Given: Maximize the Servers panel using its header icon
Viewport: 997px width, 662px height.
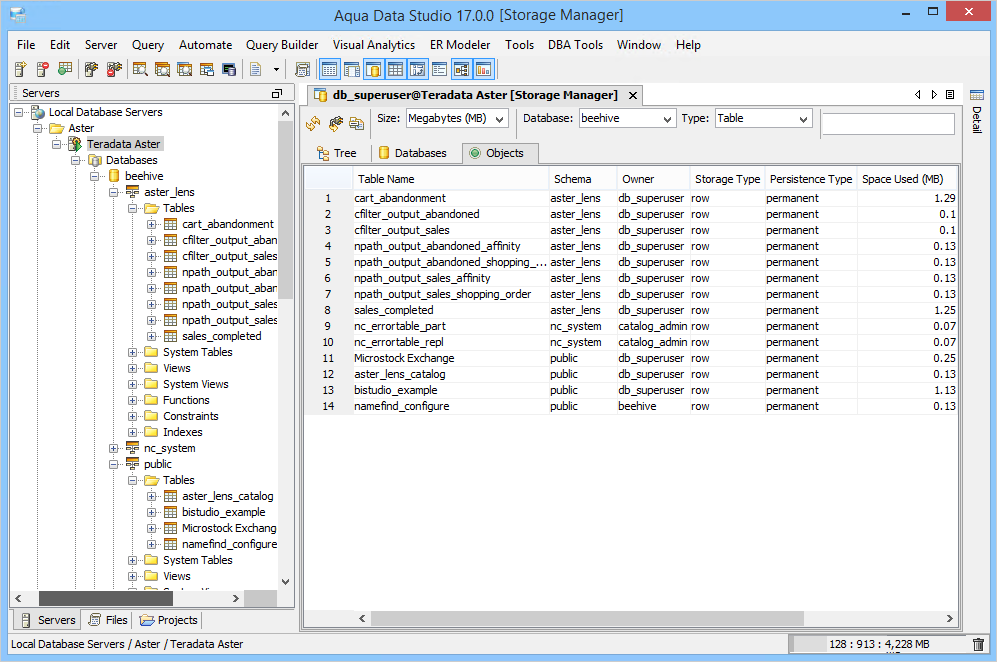Looking at the screenshot, I should click(277, 93).
